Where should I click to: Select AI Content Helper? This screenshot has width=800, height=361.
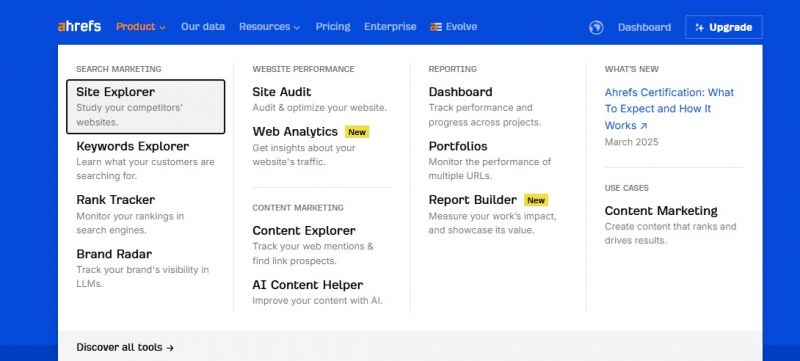pos(317,292)
